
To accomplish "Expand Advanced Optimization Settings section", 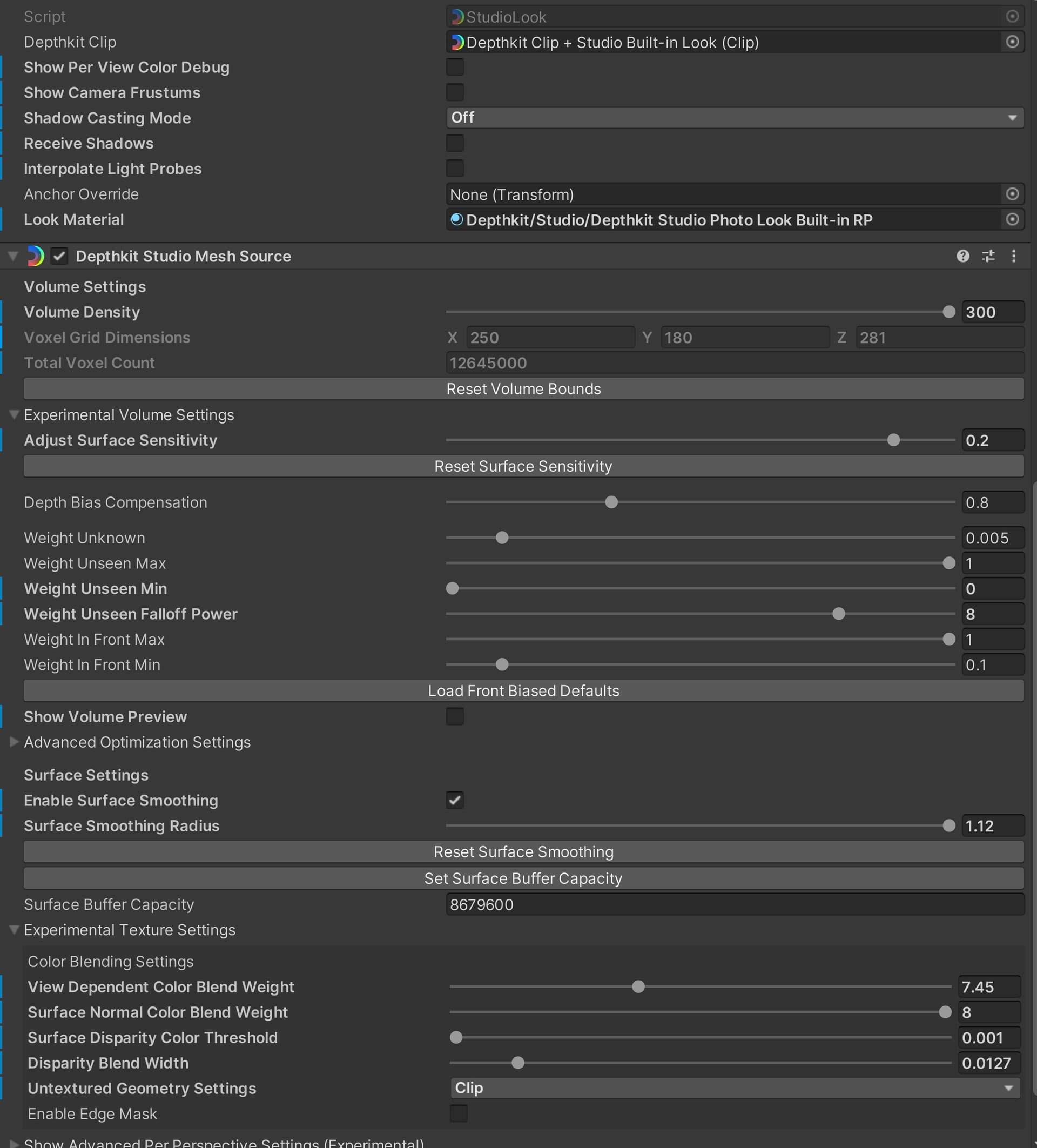I will [x=15, y=742].
